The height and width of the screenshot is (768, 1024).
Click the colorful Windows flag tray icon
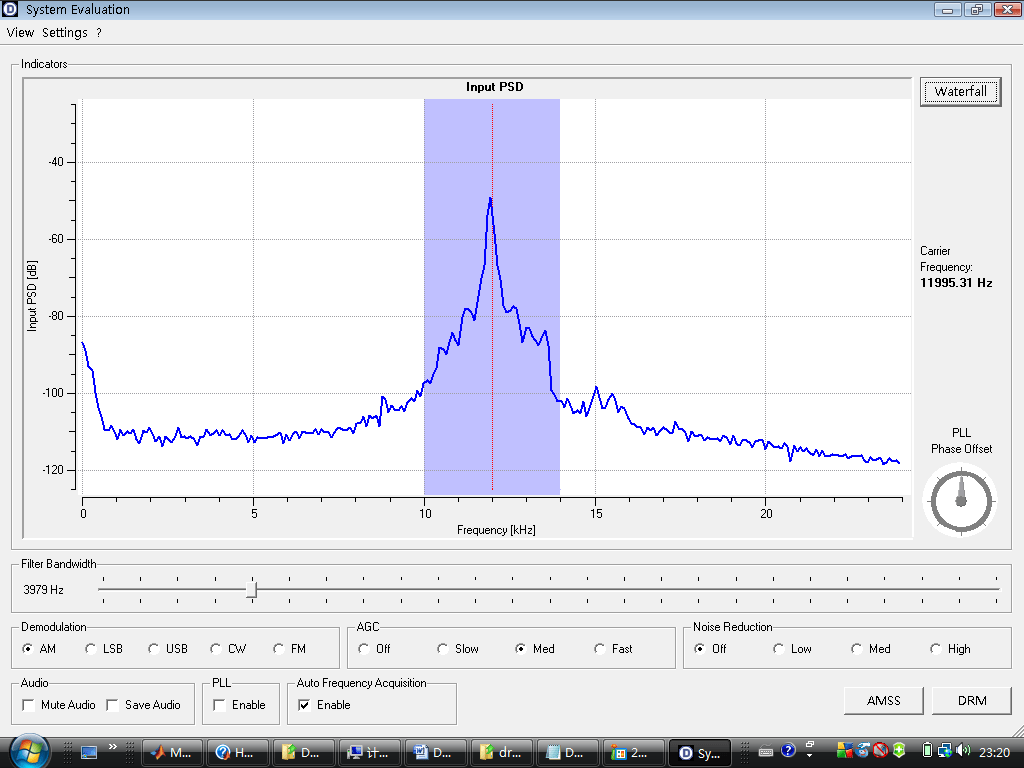click(x=844, y=751)
